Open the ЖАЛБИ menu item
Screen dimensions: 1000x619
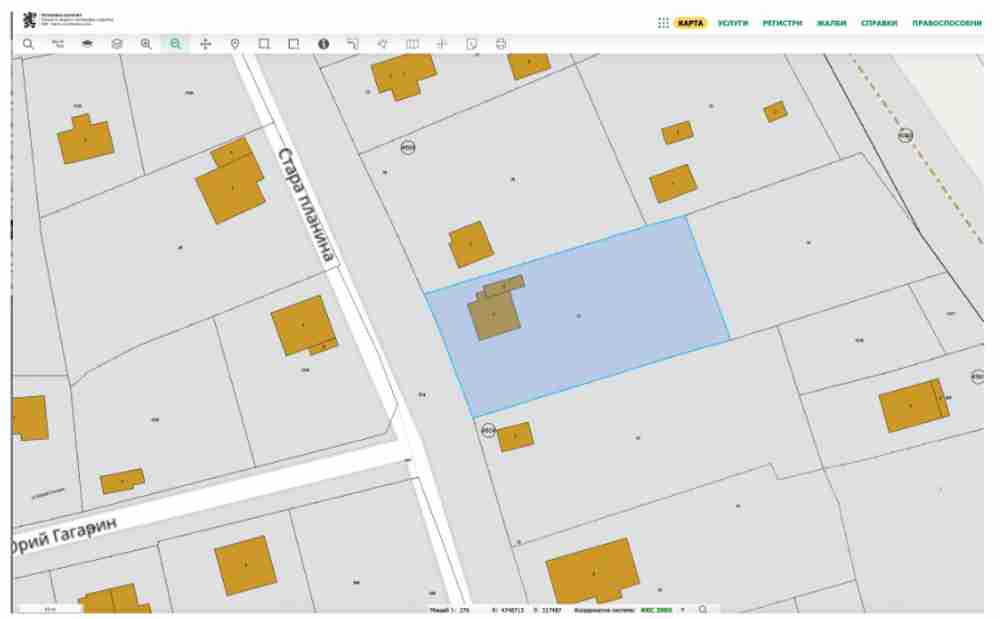click(x=831, y=23)
